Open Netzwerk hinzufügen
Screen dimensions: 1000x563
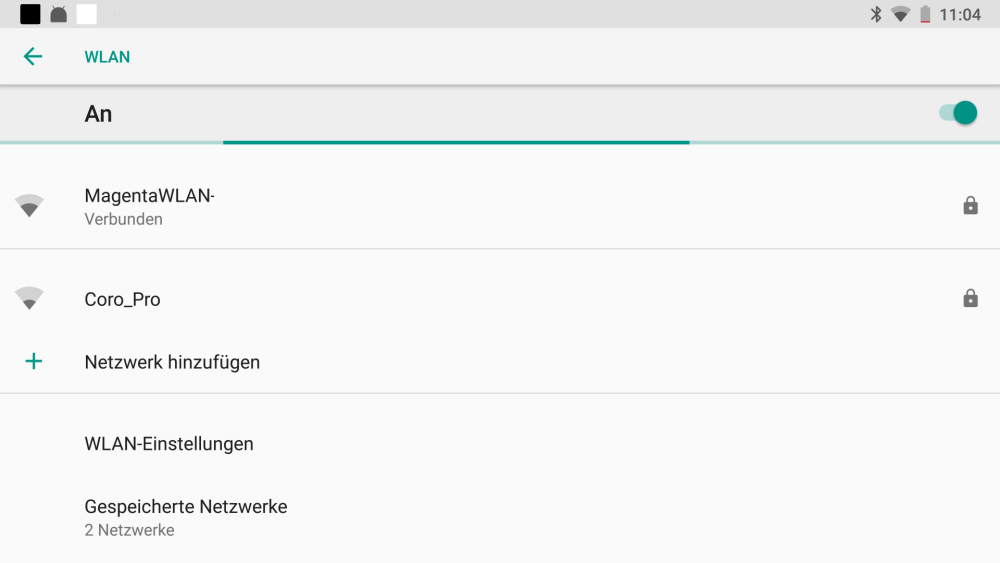click(x=172, y=362)
